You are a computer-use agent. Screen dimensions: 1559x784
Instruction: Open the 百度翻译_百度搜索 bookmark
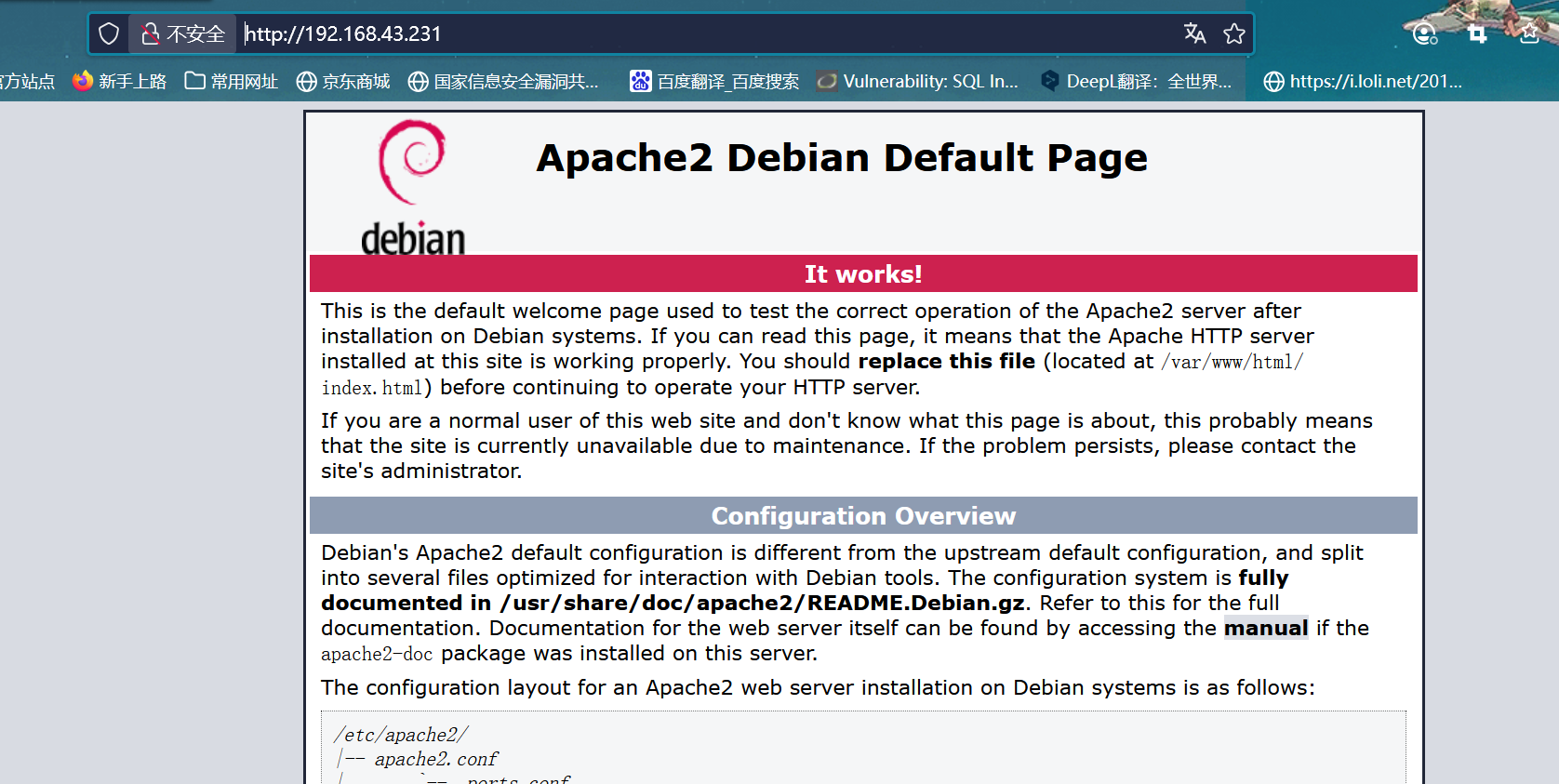tap(714, 82)
